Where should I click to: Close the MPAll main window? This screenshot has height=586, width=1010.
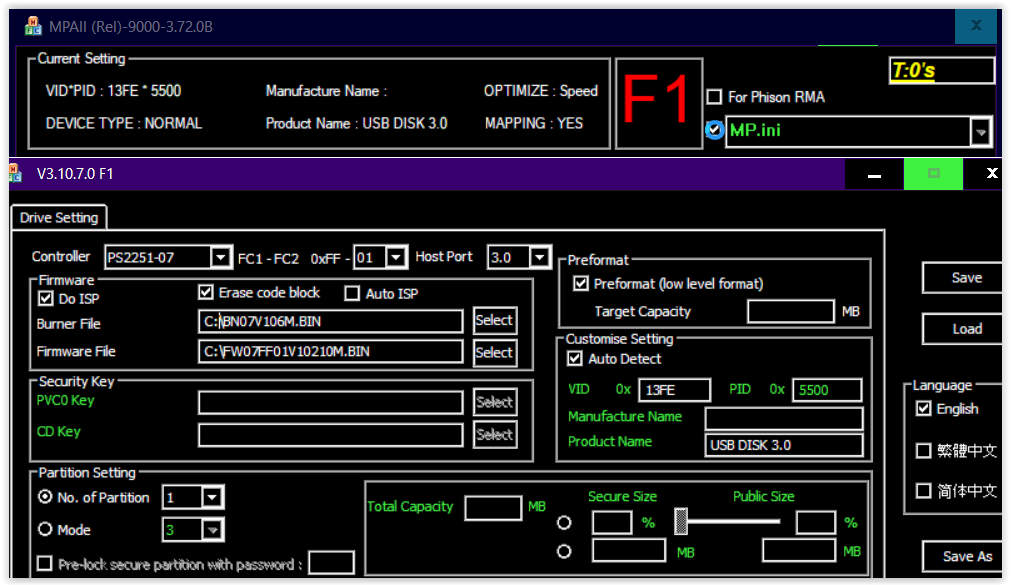[976, 26]
